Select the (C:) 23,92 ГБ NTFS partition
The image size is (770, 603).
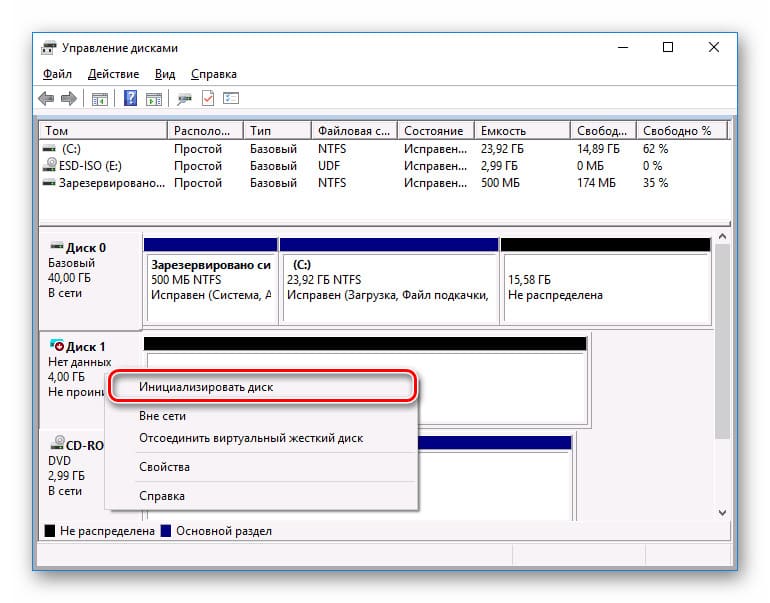click(x=389, y=281)
